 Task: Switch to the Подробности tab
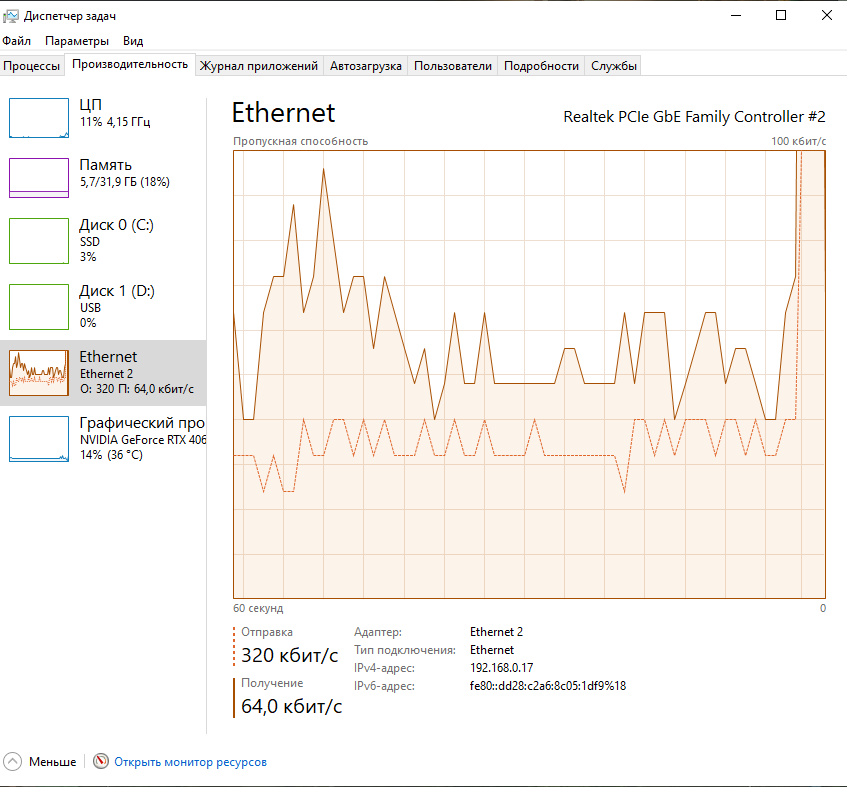click(541, 66)
